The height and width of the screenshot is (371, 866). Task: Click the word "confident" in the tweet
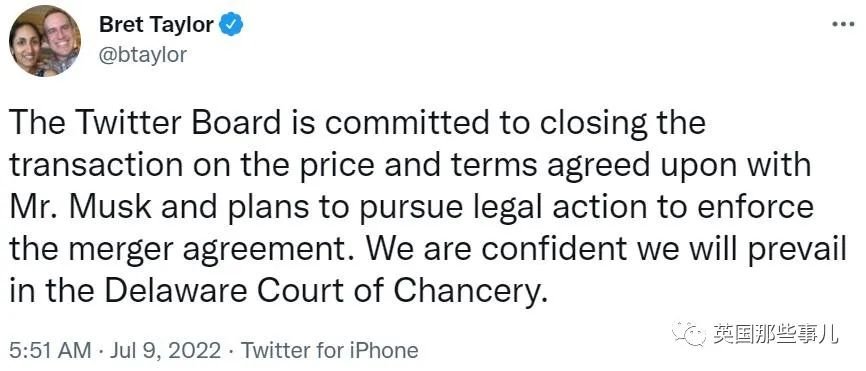(x=554, y=250)
